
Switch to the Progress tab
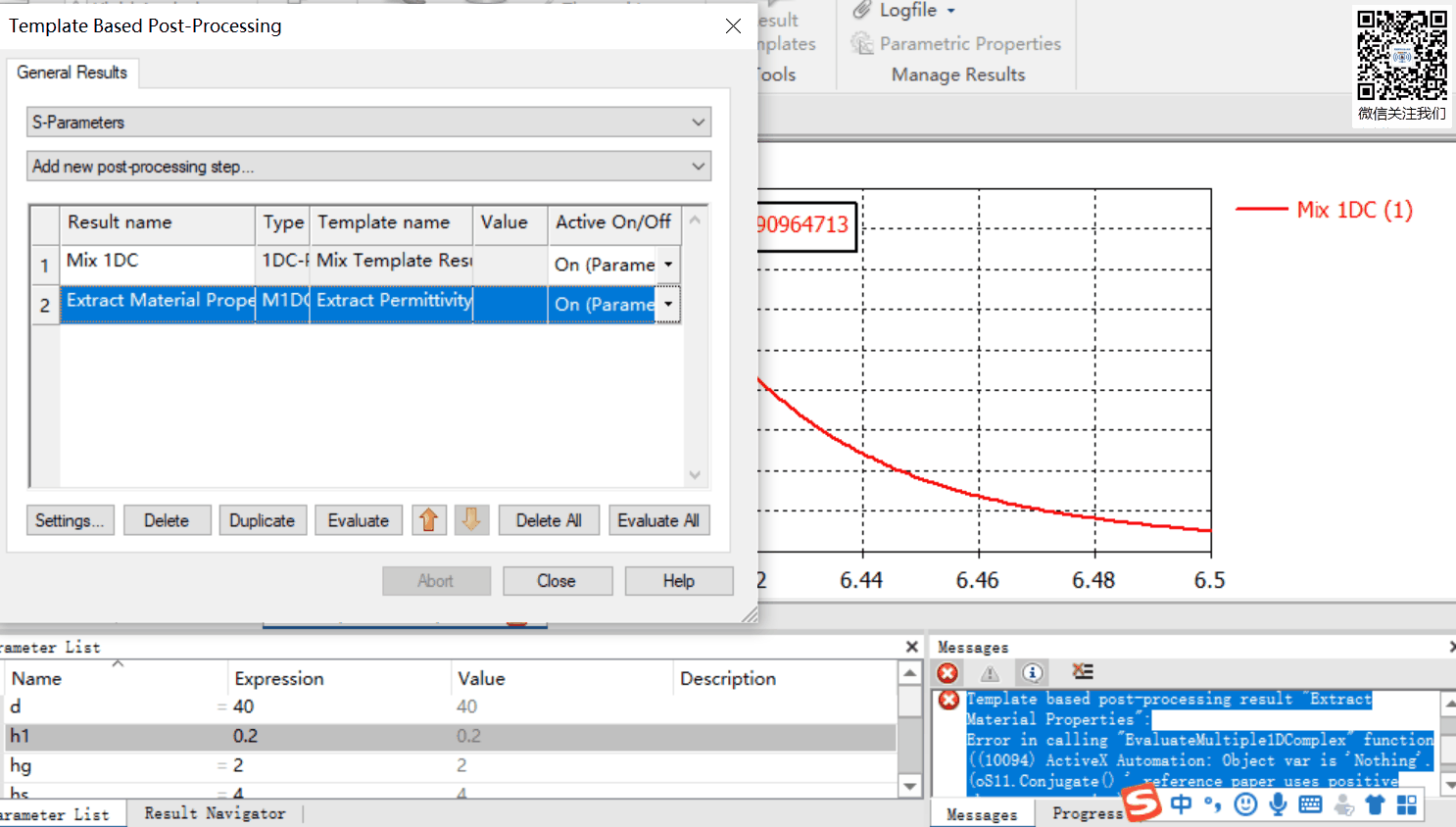pyautogui.click(x=1088, y=813)
